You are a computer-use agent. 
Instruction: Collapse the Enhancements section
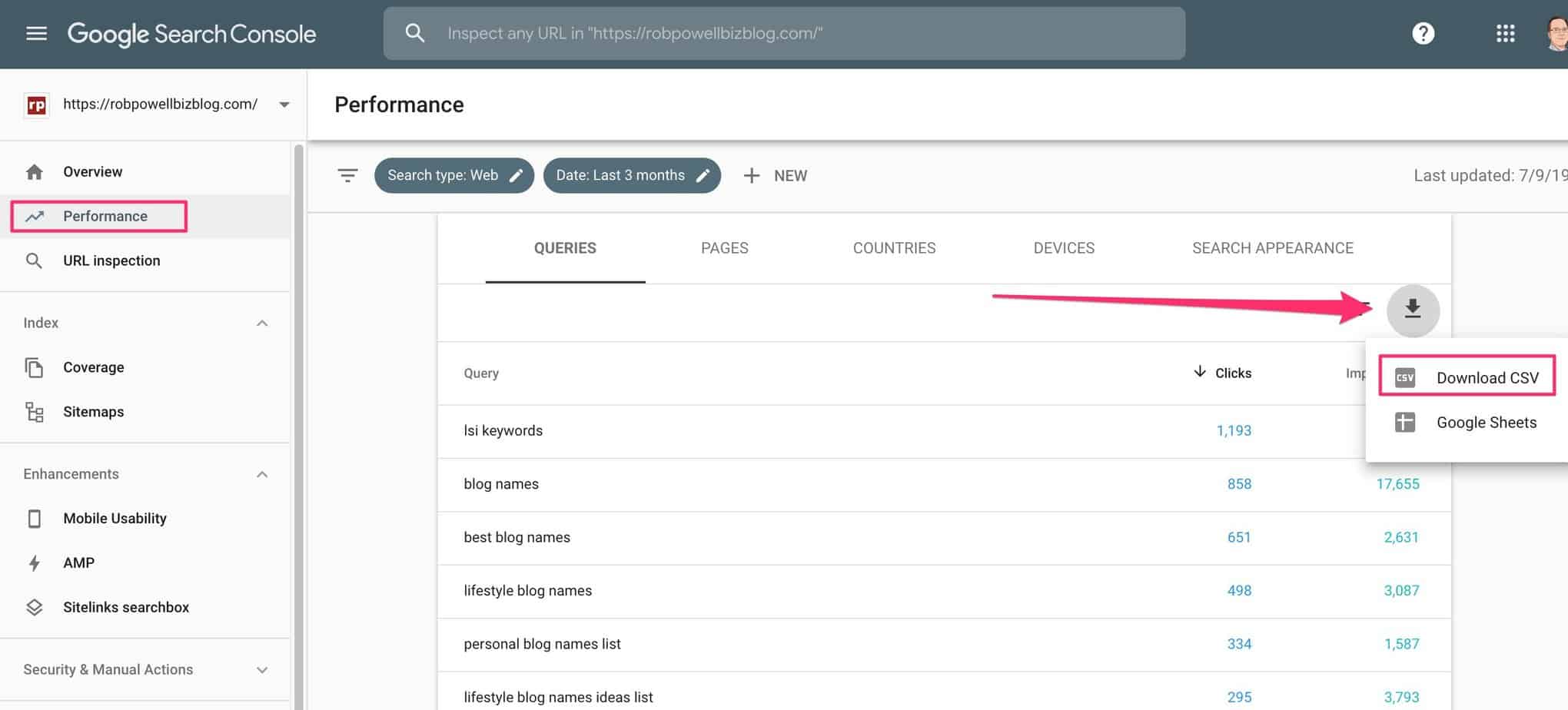click(263, 474)
